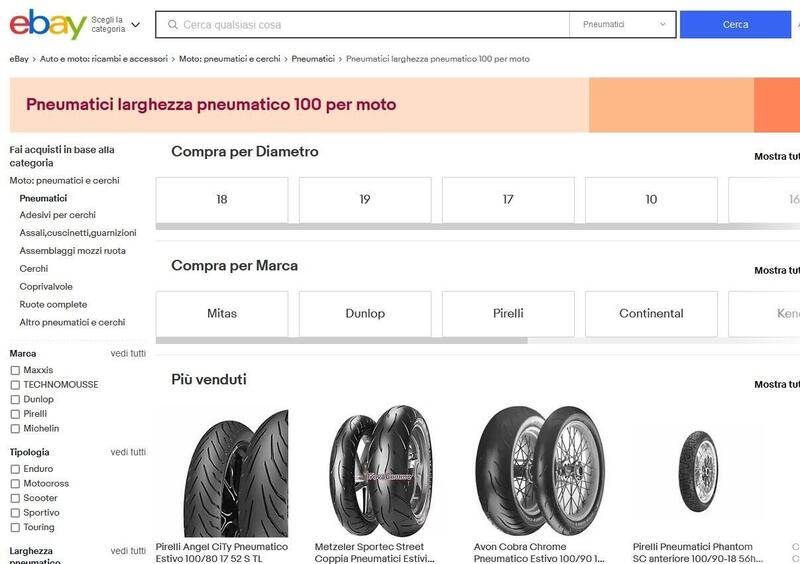Image resolution: width=800 pixels, height=564 pixels.
Task: Open Pirelli Pneumatici Phantom SC anteriore title
Action: tap(697, 553)
